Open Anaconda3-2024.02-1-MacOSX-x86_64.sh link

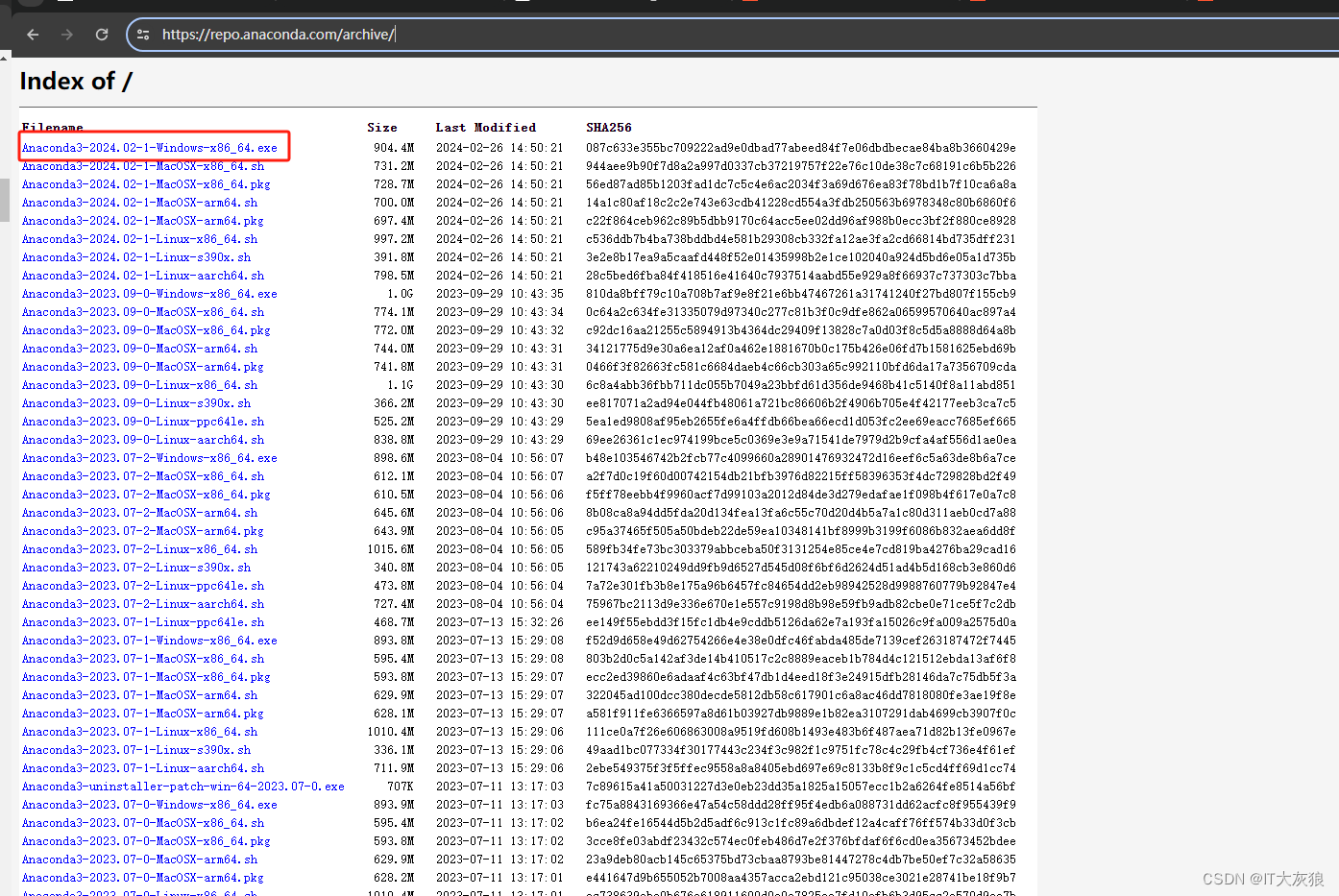tap(143, 166)
